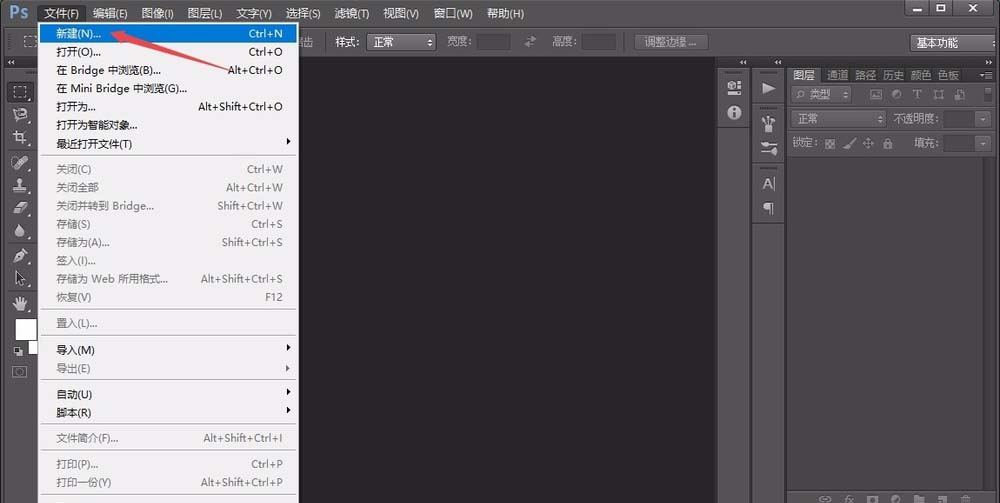Image resolution: width=1000 pixels, height=503 pixels.
Task: Choose 新建(N)... from File menu
Action: [168, 34]
